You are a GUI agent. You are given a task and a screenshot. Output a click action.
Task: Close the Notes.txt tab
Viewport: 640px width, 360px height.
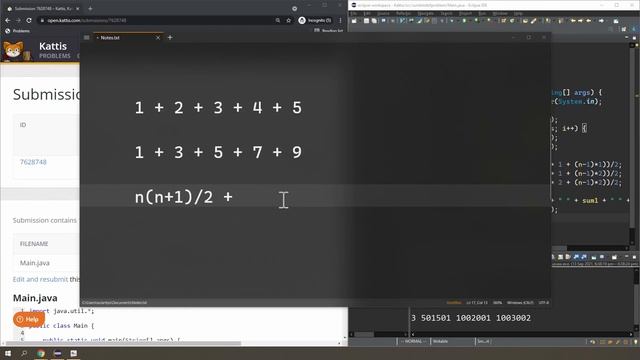[158, 38]
